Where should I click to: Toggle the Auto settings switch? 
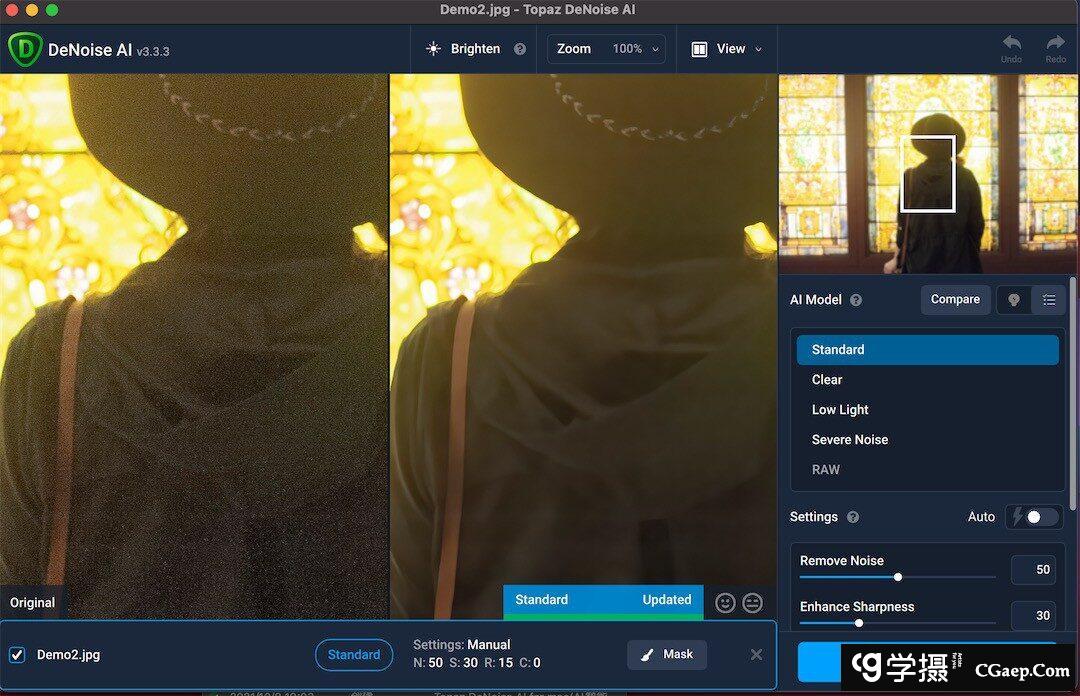coord(1034,517)
